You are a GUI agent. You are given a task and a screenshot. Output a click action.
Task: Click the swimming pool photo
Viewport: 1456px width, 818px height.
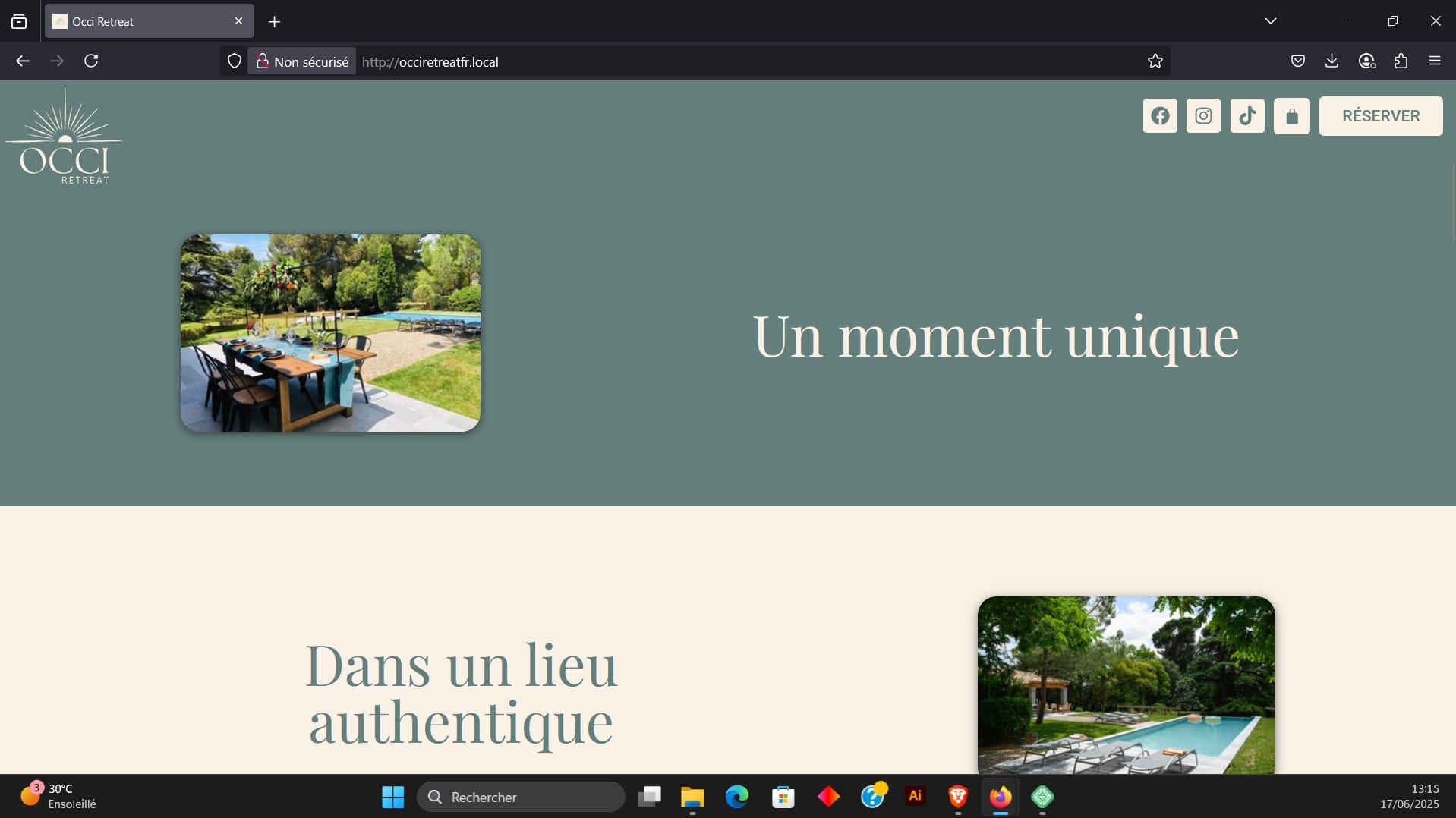tap(1127, 685)
